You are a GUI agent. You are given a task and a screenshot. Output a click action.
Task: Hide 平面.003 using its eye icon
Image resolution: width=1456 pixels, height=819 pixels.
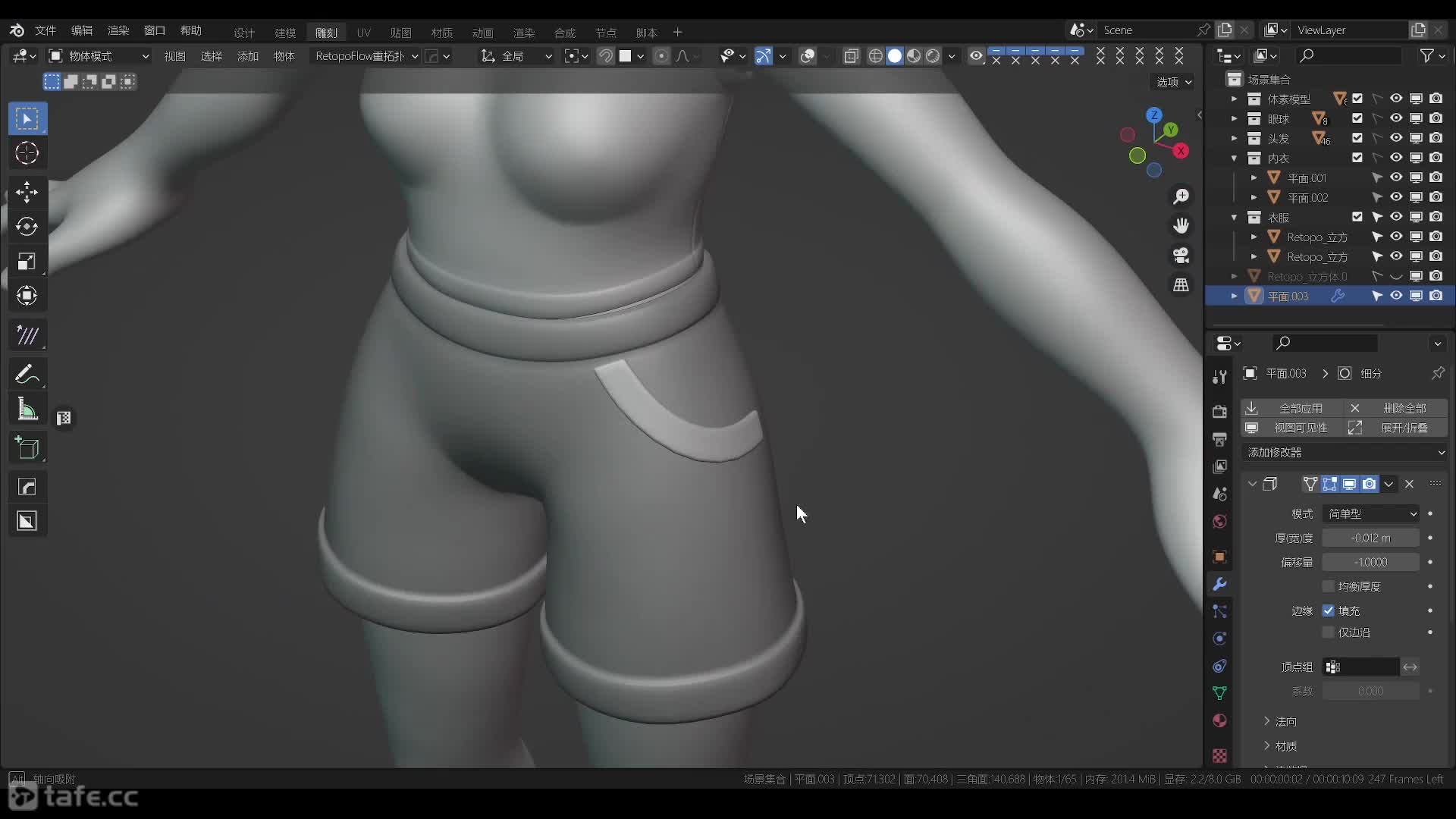(x=1396, y=296)
